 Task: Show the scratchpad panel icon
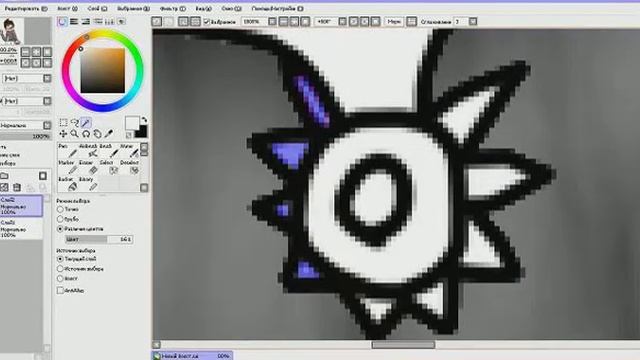[121, 21]
